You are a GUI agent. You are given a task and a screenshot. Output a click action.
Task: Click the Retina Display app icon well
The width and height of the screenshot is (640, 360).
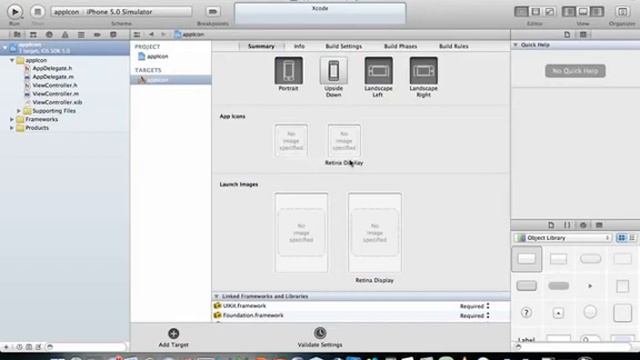point(344,141)
